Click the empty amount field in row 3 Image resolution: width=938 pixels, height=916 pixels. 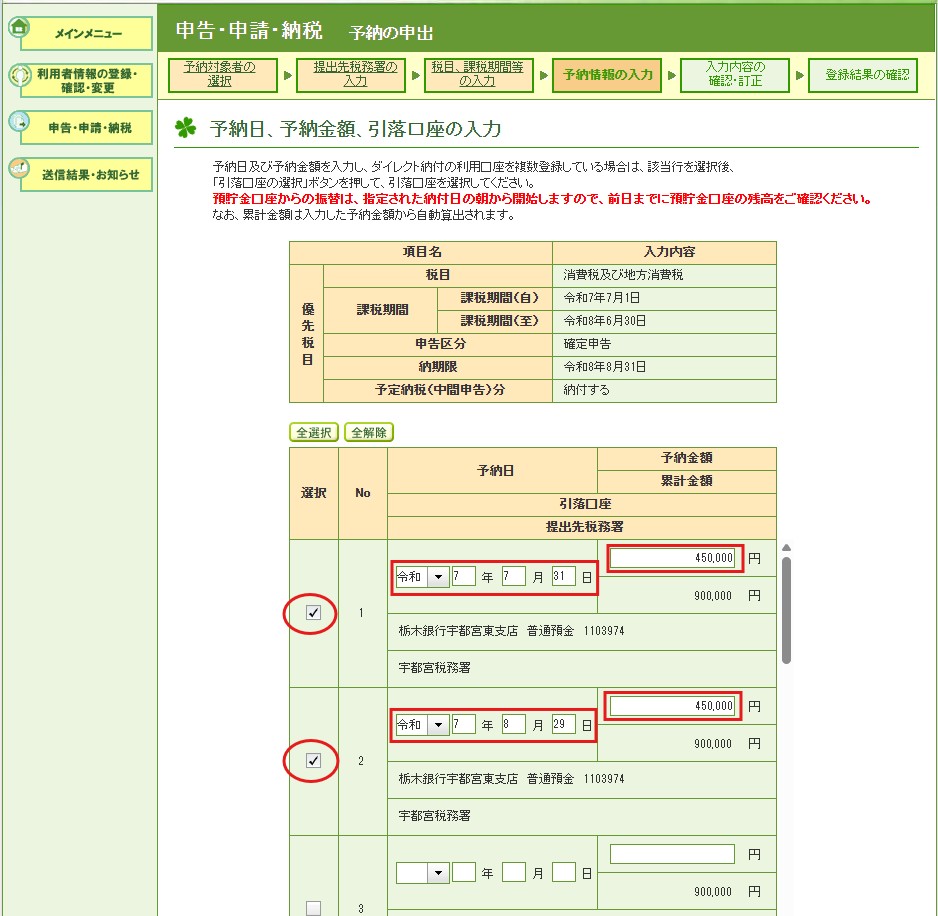[672, 854]
